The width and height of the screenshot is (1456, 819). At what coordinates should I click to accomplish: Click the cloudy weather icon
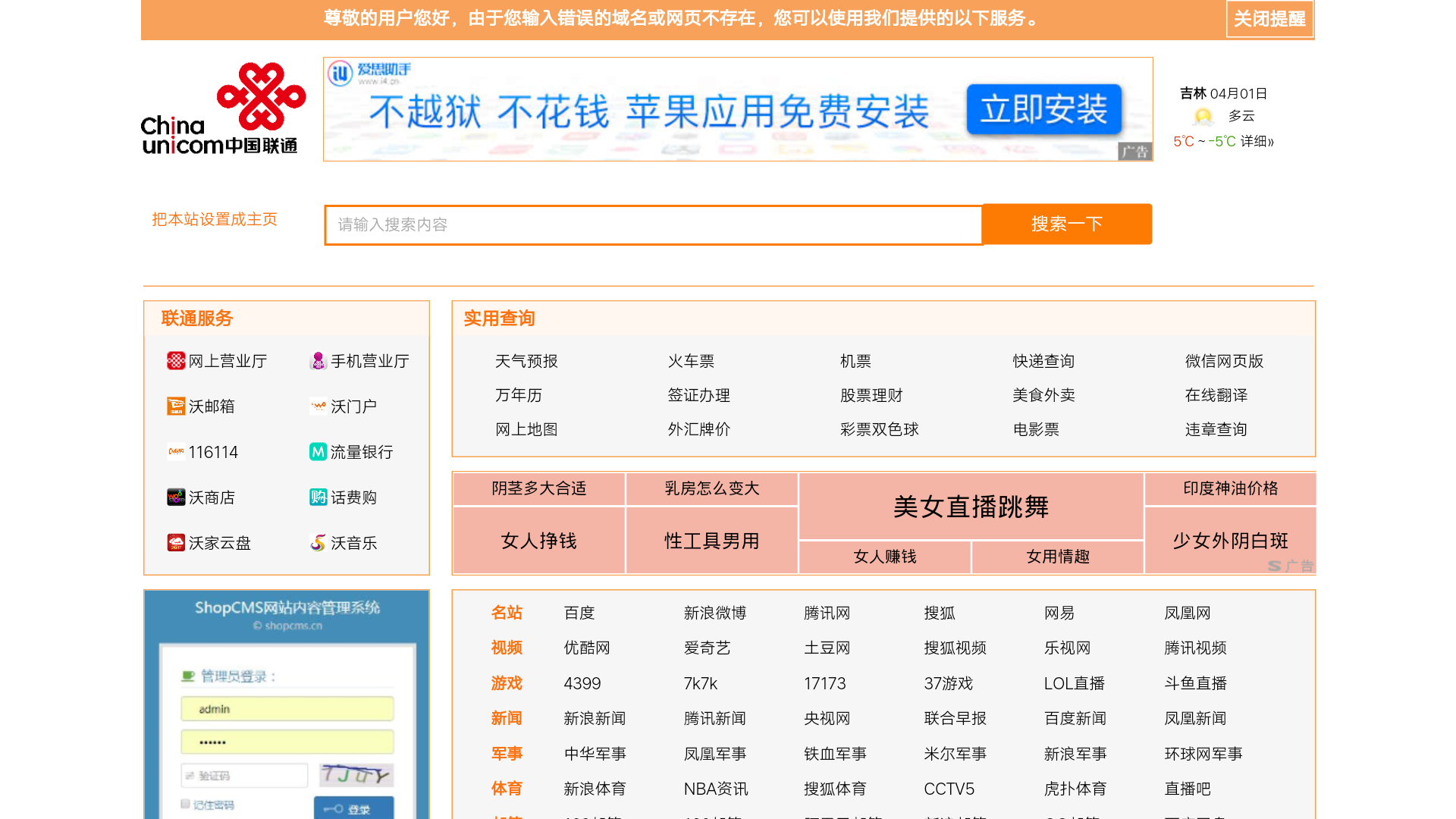[1203, 117]
